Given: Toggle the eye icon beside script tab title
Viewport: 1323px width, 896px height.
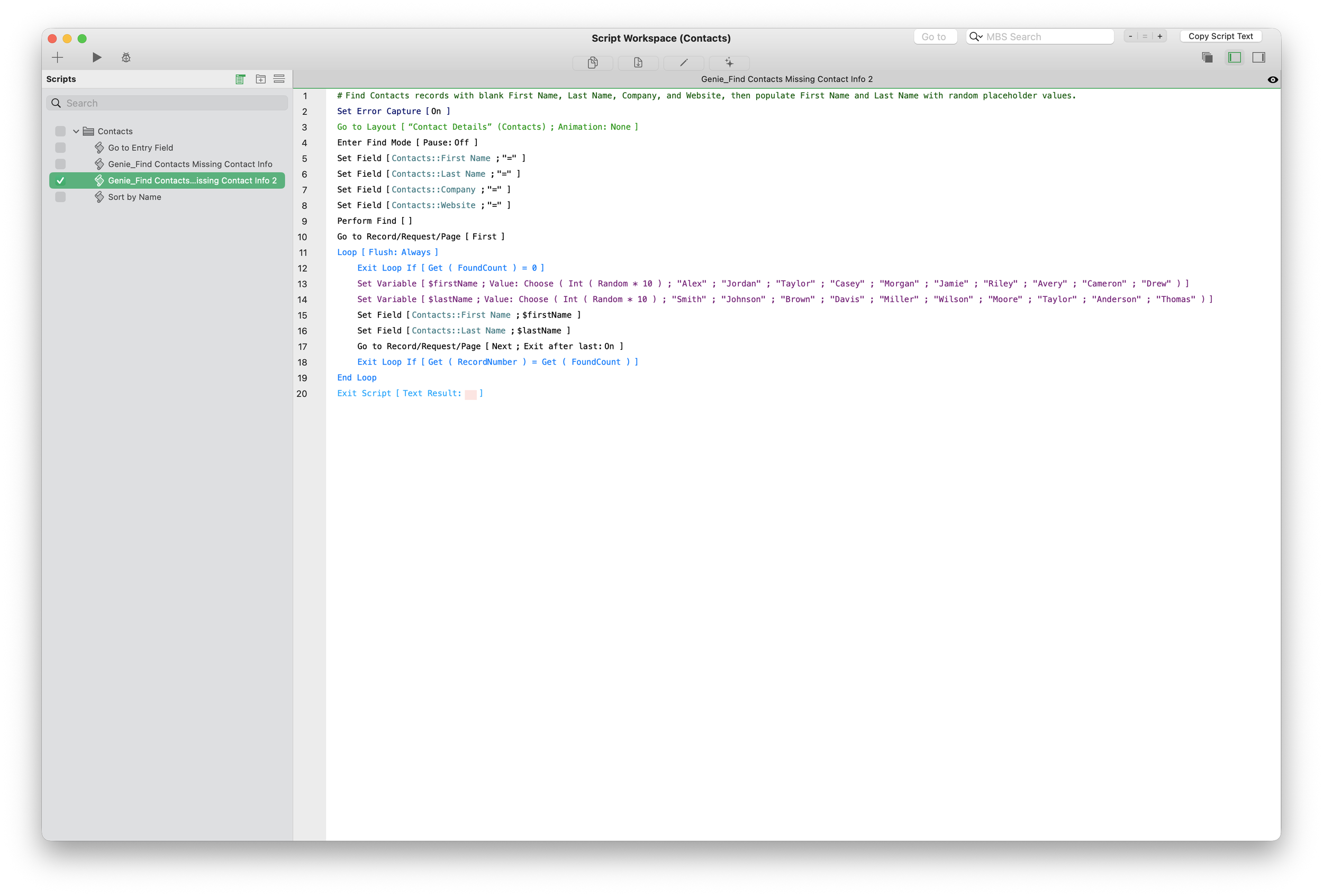Looking at the screenshot, I should click(x=1273, y=80).
